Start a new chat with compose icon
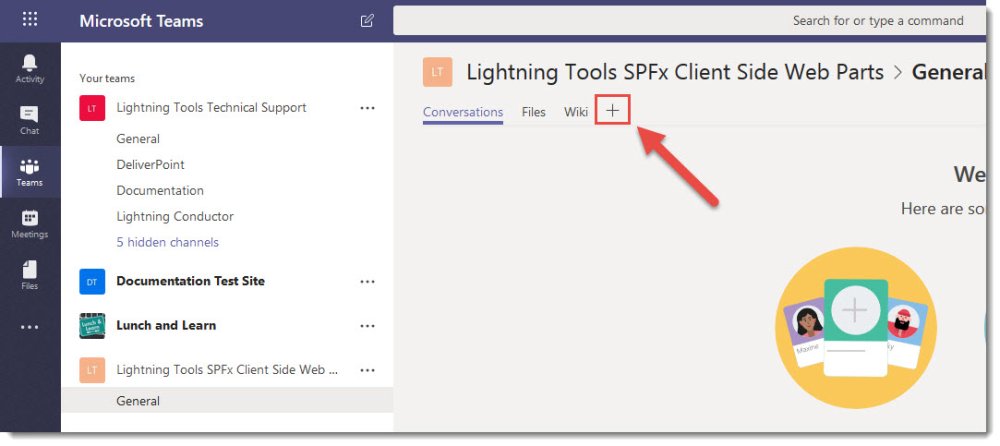 point(367,20)
